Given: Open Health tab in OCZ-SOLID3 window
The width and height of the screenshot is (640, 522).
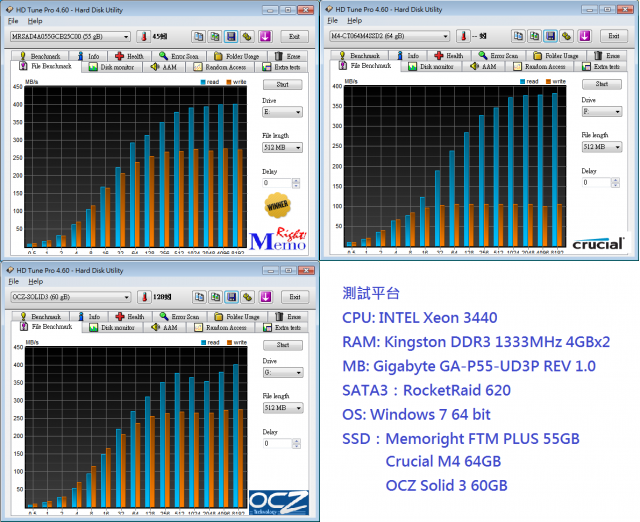Looking at the screenshot, I should coord(130,316).
